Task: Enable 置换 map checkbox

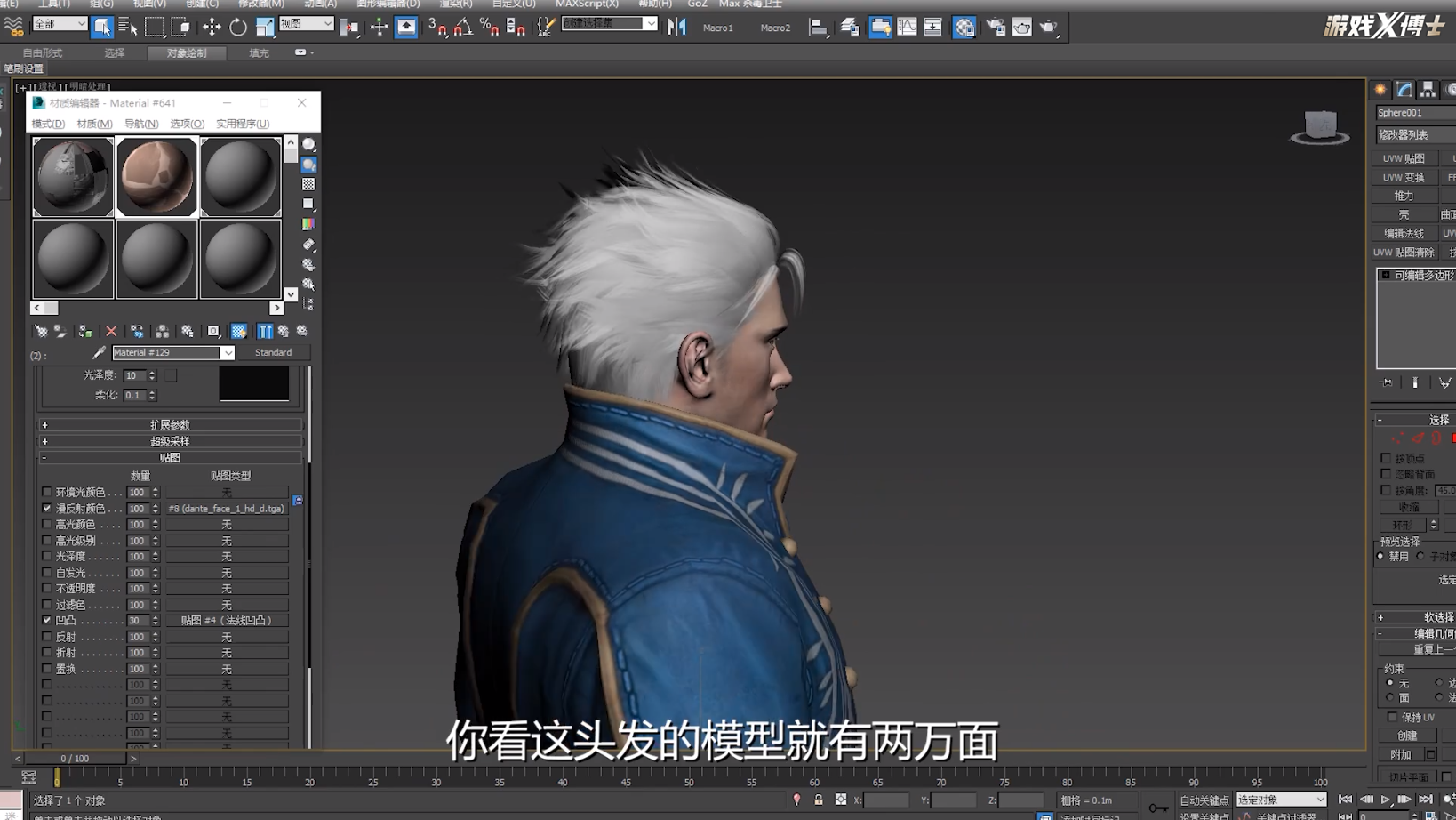Action: point(47,669)
